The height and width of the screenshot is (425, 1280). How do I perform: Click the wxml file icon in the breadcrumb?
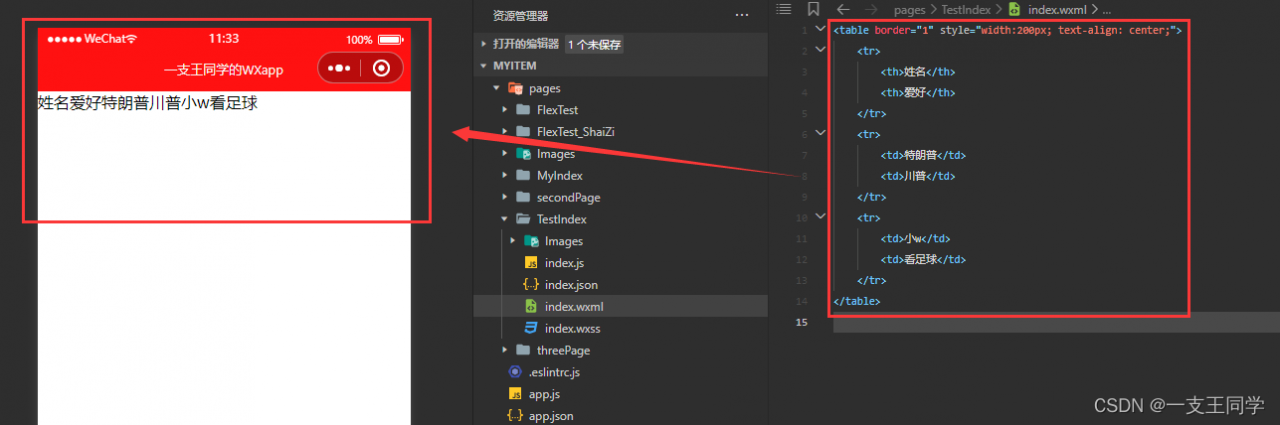(1014, 9)
